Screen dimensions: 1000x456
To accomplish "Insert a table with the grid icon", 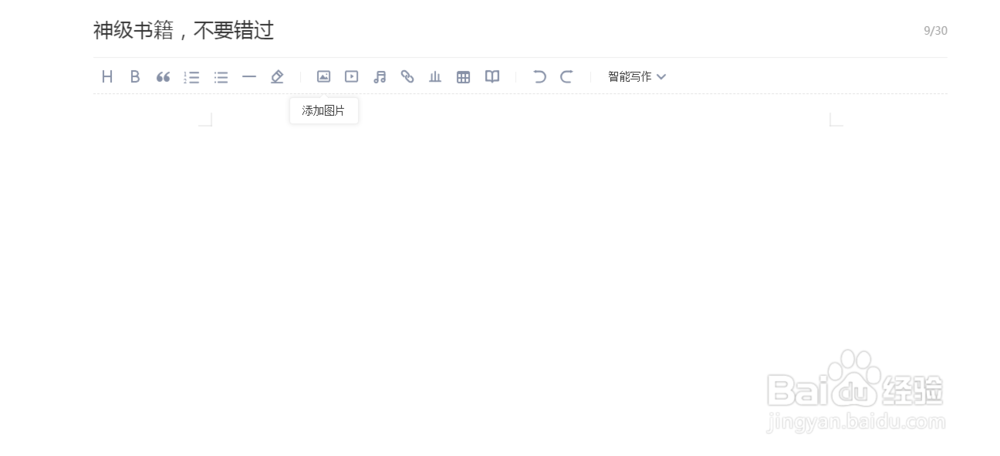I will pos(463,77).
